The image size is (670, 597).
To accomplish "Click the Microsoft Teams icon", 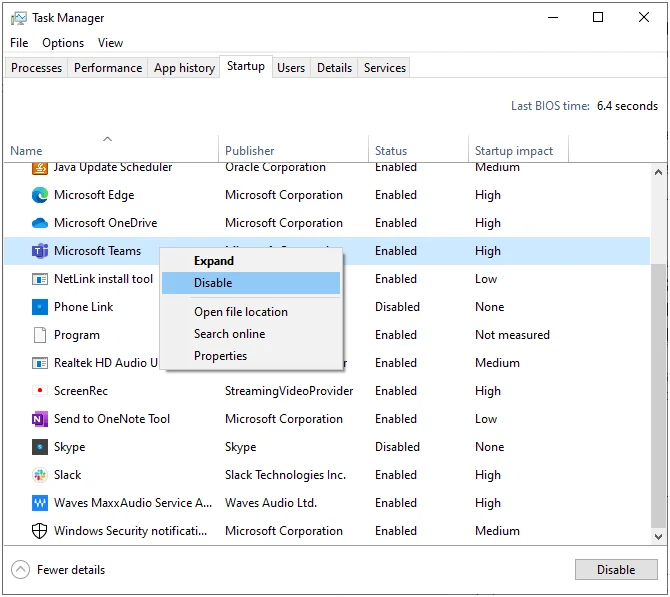I will click(x=40, y=251).
